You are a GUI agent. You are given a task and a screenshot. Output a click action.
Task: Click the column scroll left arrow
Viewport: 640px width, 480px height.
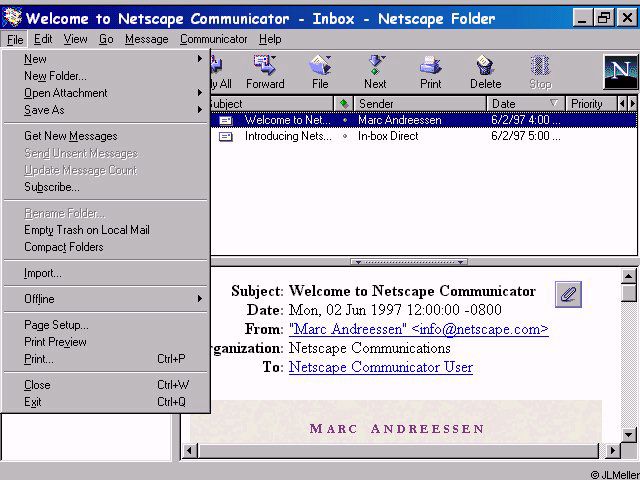coord(622,104)
